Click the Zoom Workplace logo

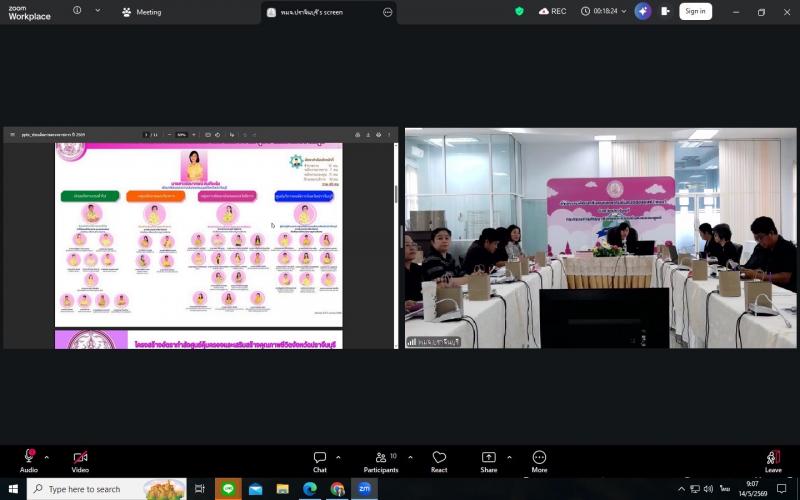(30, 12)
